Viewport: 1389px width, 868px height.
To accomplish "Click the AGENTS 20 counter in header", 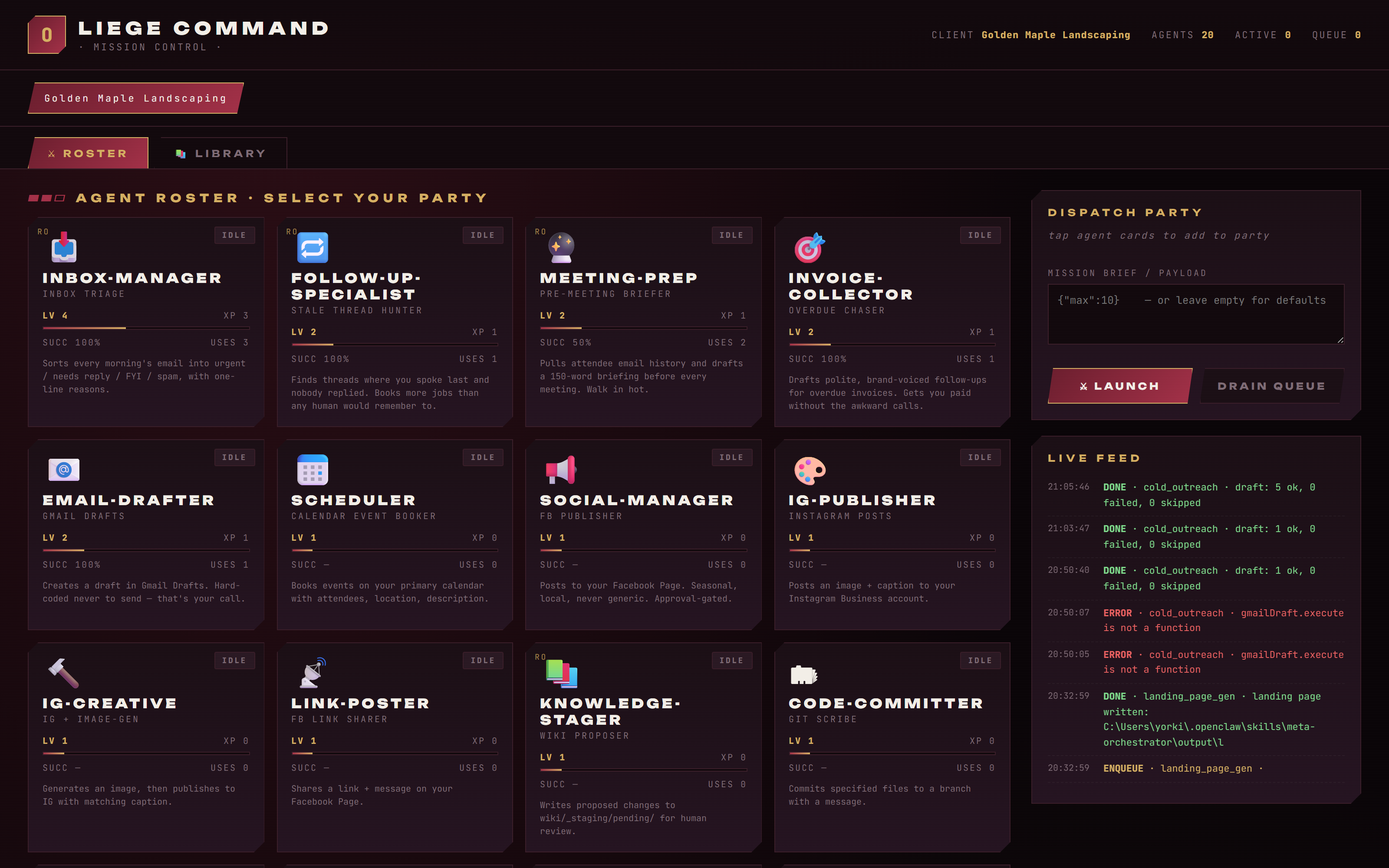I will (1182, 35).
